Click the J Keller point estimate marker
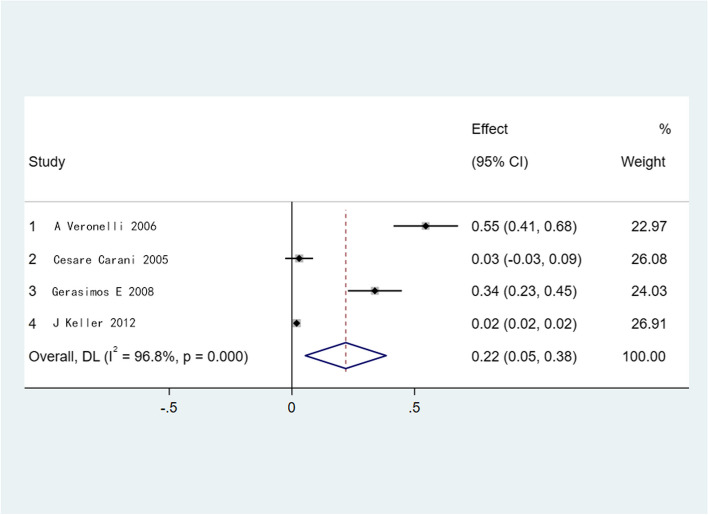The image size is (708, 515). click(296, 323)
